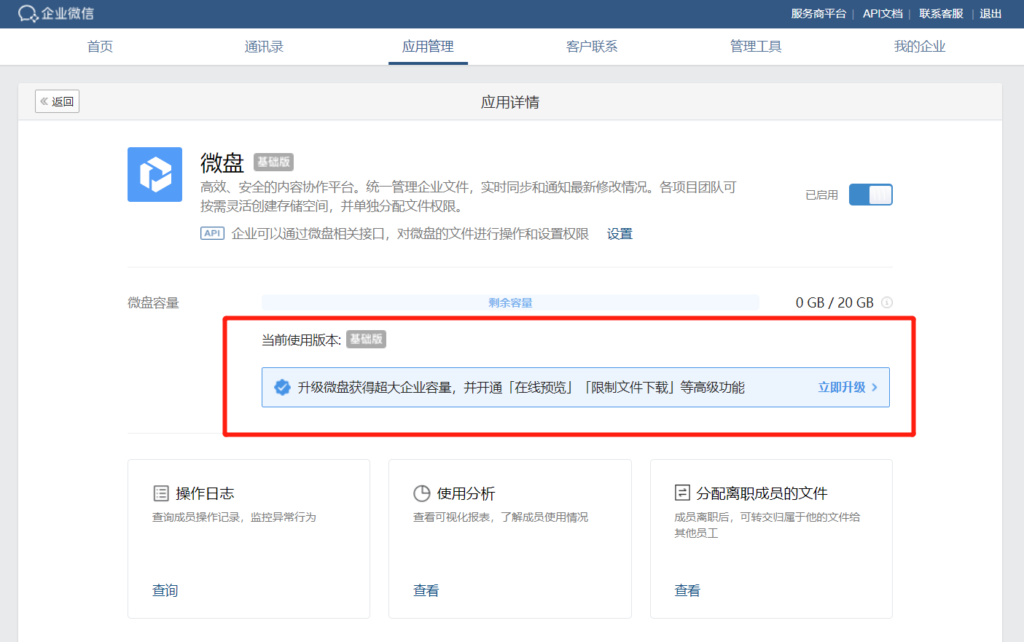Click the 企业微信 logo icon
Viewport: 1024px width, 642px height.
[x=27, y=13]
